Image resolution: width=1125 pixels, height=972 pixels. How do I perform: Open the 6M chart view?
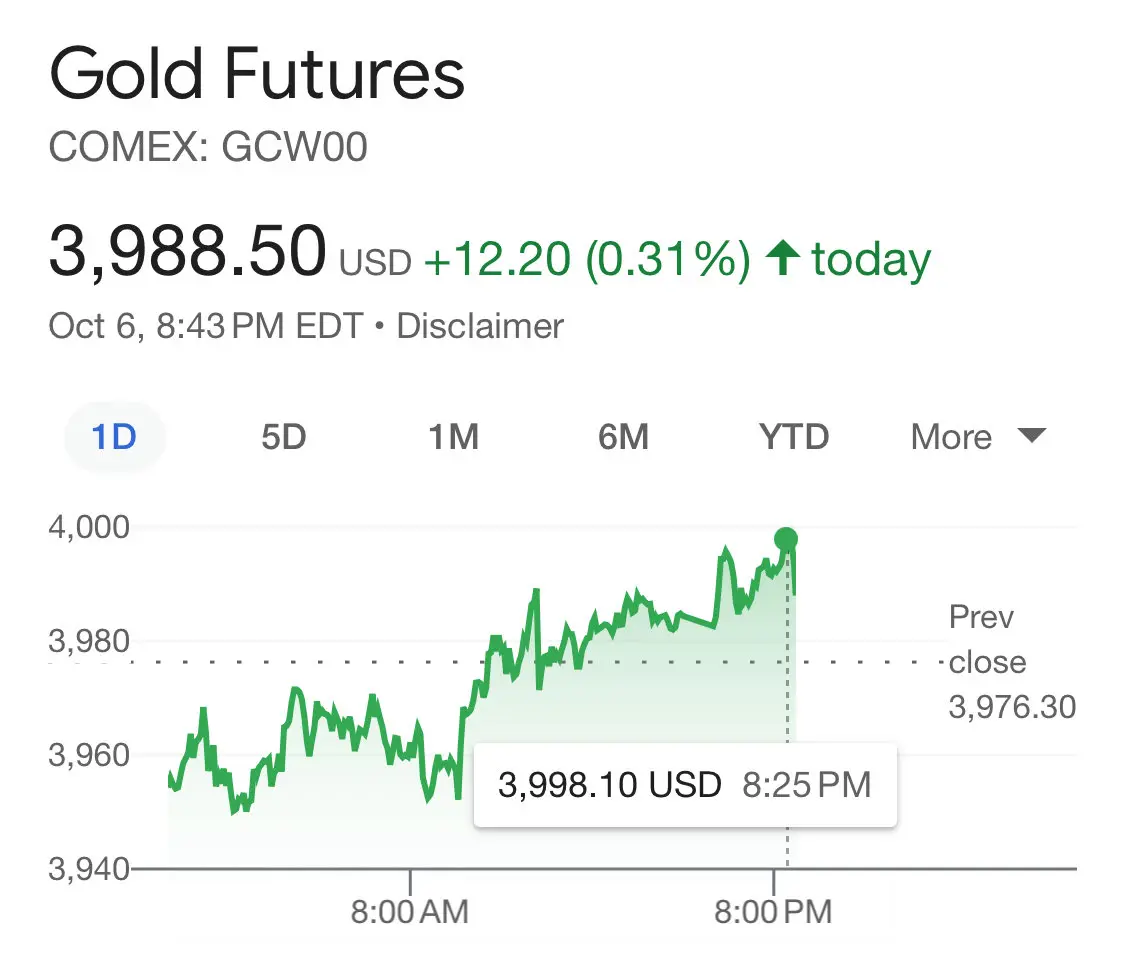pyautogui.click(x=623, y=437)
